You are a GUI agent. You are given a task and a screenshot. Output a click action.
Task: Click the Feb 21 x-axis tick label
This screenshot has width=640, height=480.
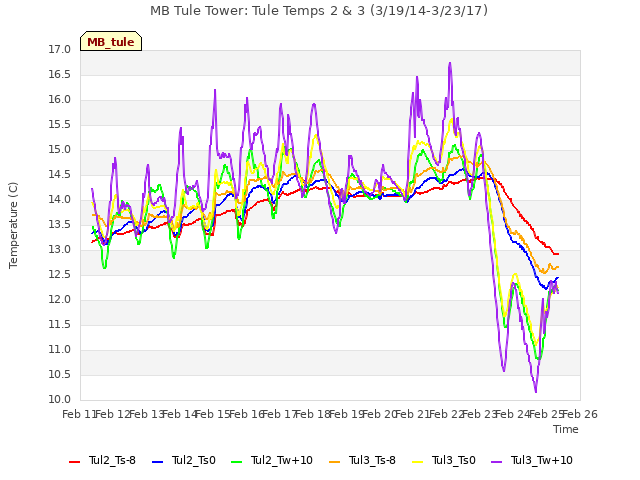pyautogui.click(x=413, y=414)
